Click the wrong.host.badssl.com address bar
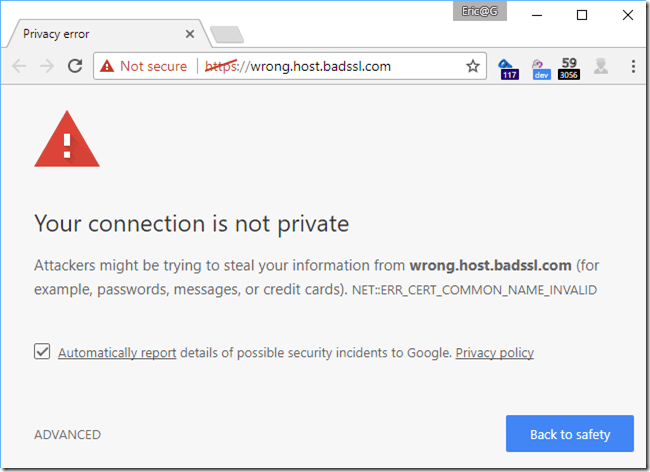 point(330,66)
